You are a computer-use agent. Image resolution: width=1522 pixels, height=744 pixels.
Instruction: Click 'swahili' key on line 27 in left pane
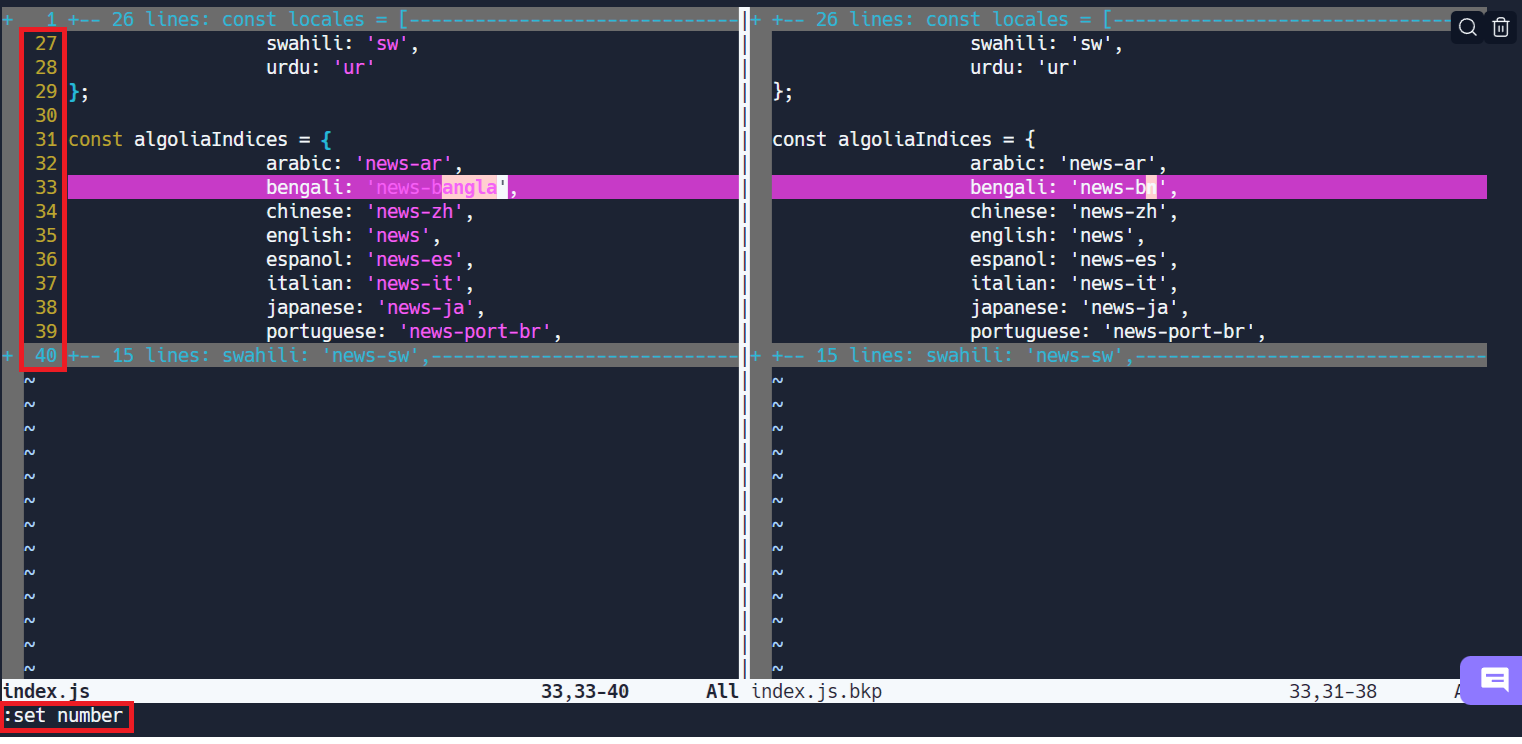tap(305, 43)
